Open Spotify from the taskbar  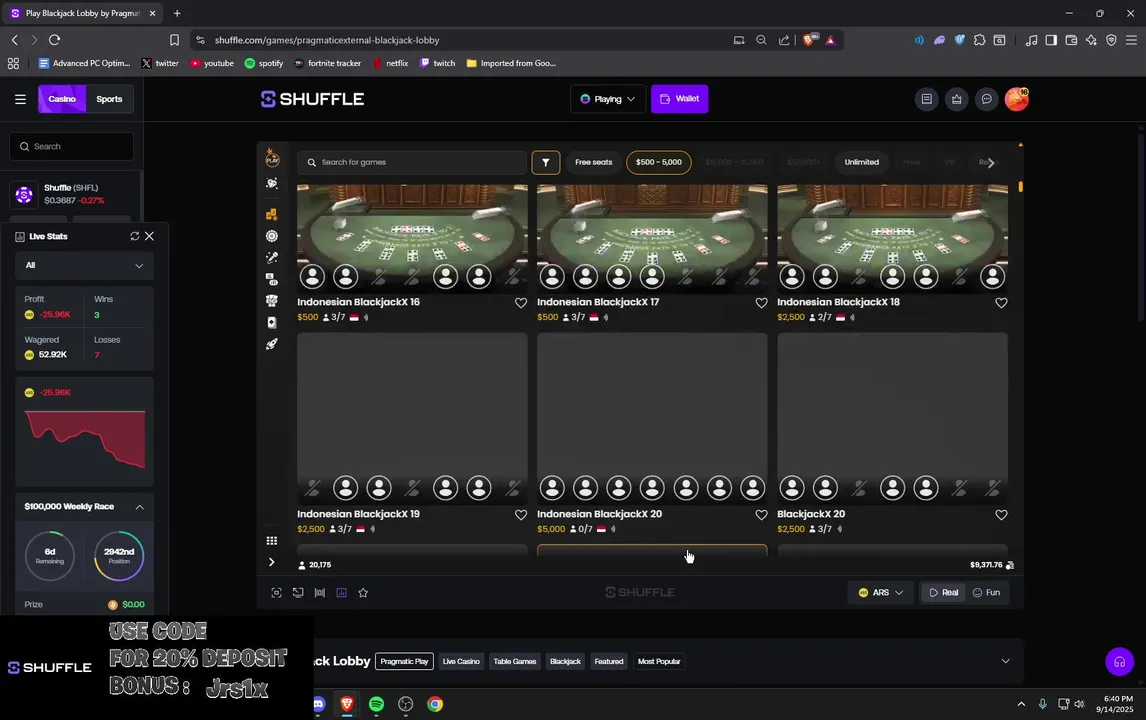[x=376, y=704]
